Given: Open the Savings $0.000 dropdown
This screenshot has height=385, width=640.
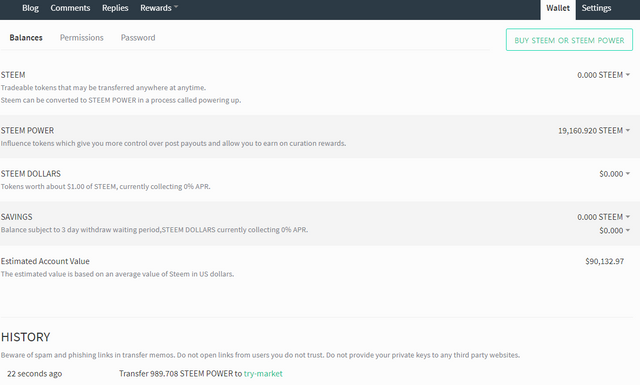Looking at the screenshot, I should [615, 231].
